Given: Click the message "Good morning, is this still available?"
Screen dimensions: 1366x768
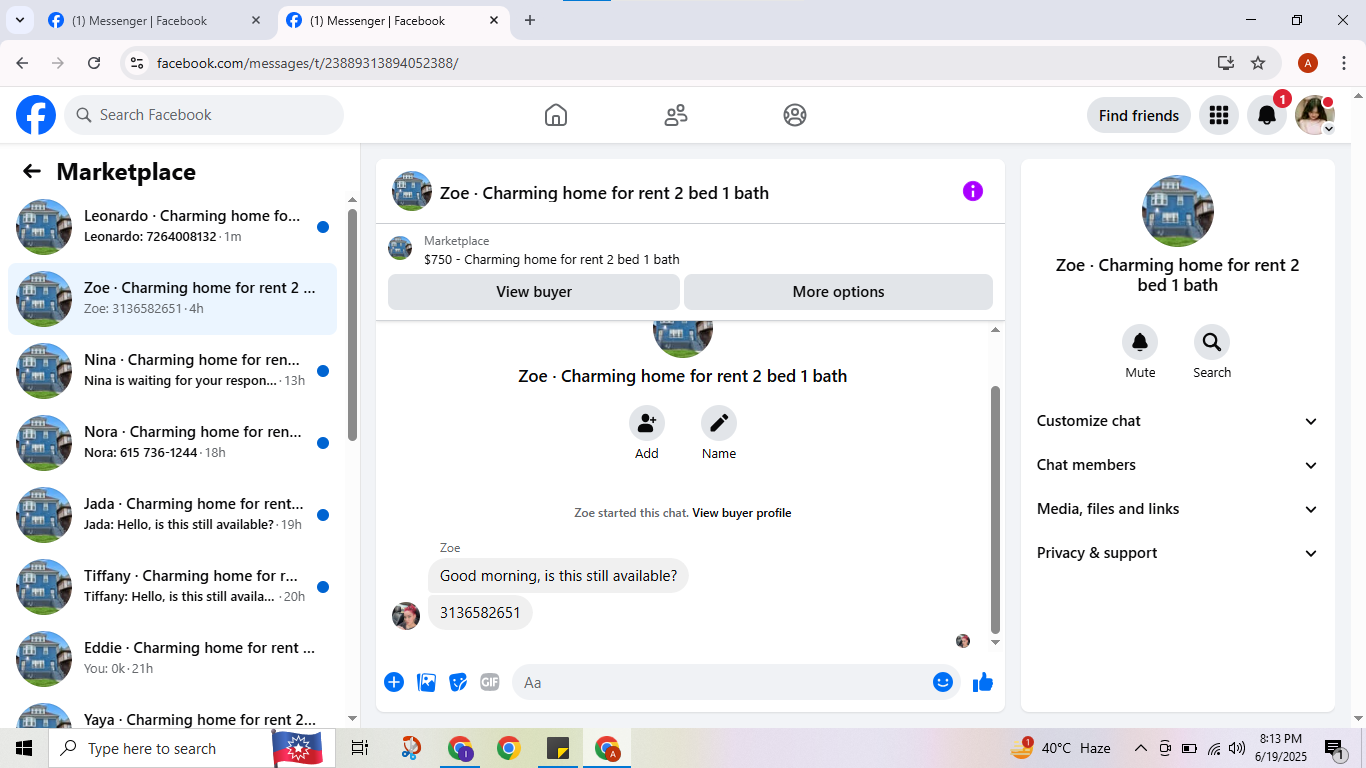Looking at the screenshot, I should (558, 576).
